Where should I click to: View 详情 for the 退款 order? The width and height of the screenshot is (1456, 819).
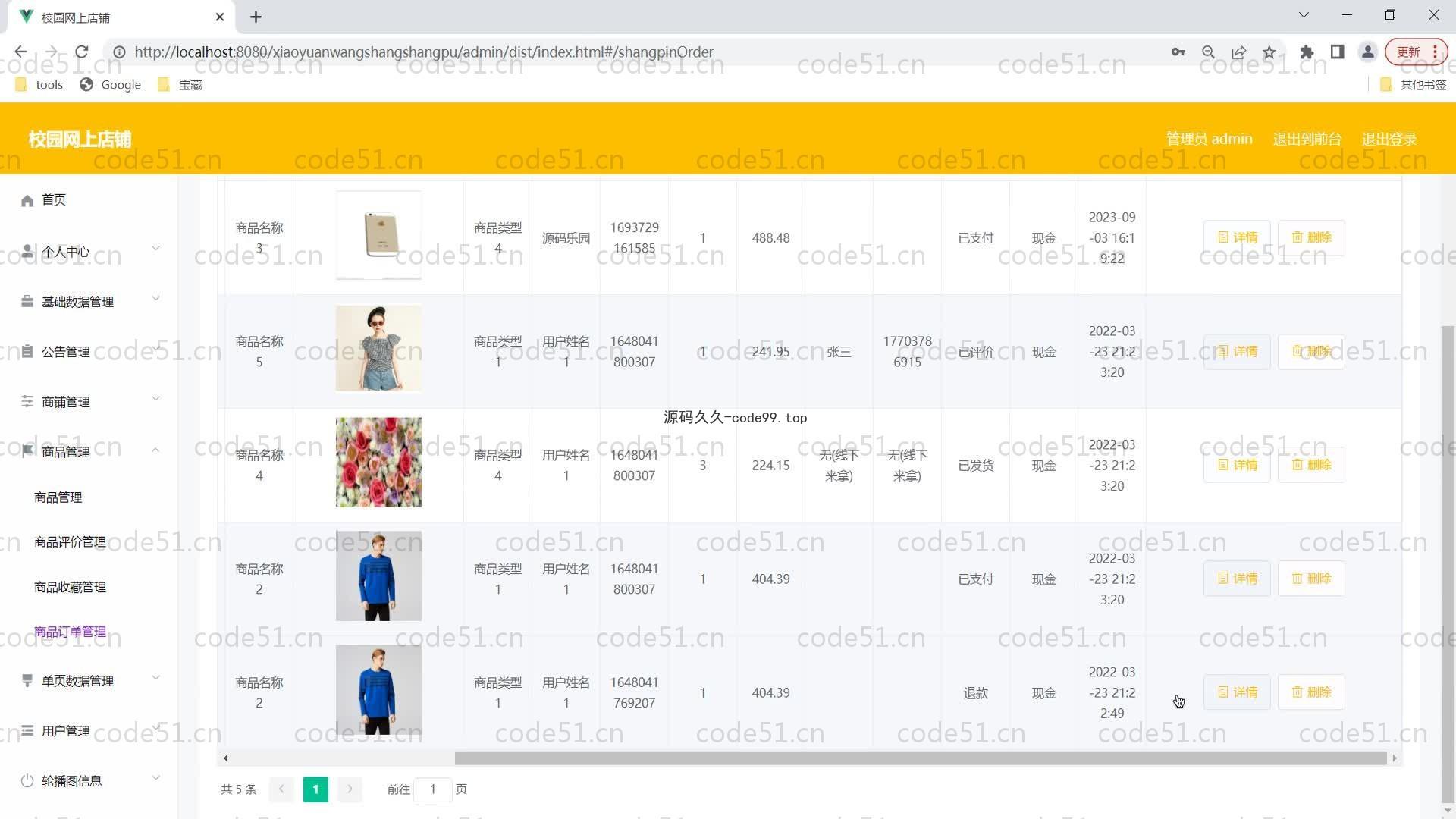pyautogui.click(x=1237, y=692)
